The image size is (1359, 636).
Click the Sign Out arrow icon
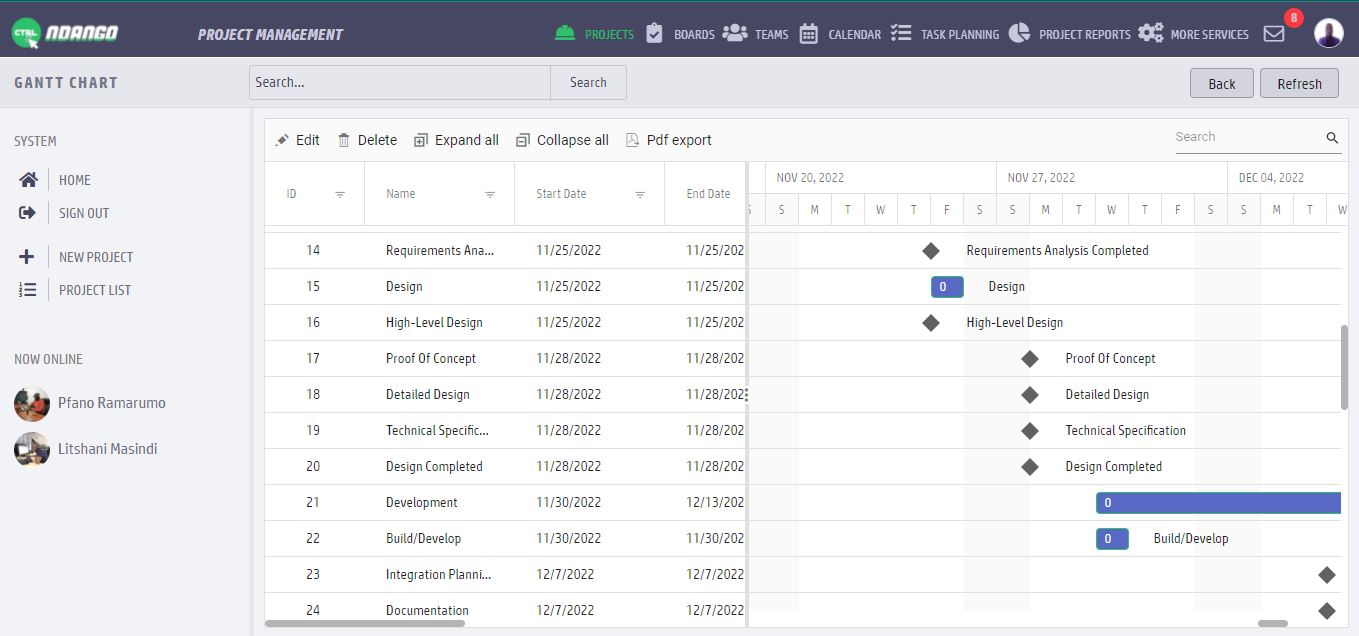[28, 213]
